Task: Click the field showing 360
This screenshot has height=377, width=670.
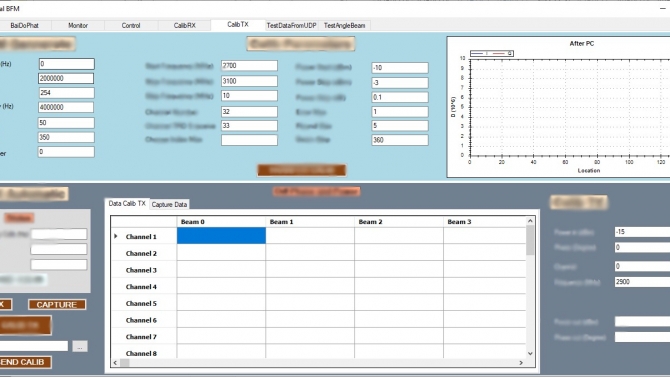Action: [x=400, y=140]
